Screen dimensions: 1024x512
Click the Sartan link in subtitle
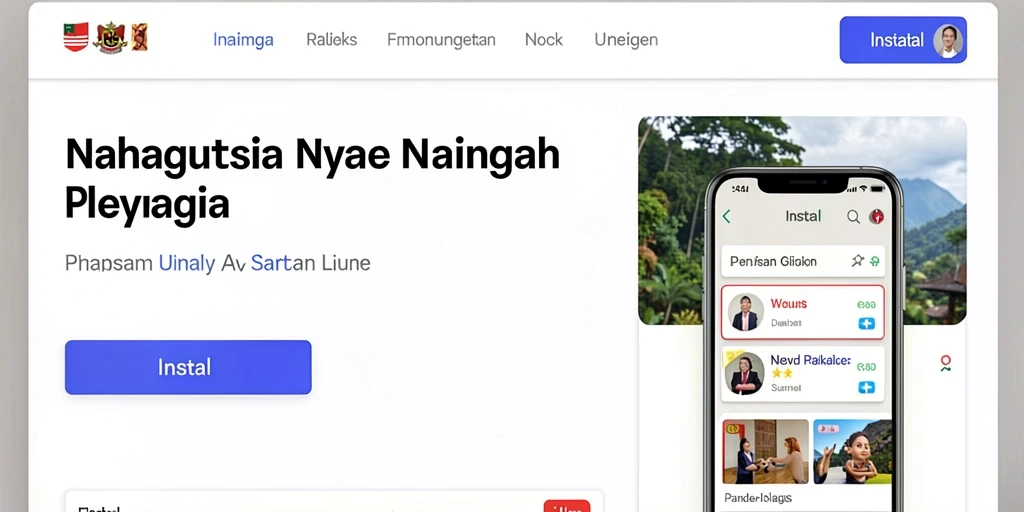pos(283,263)
